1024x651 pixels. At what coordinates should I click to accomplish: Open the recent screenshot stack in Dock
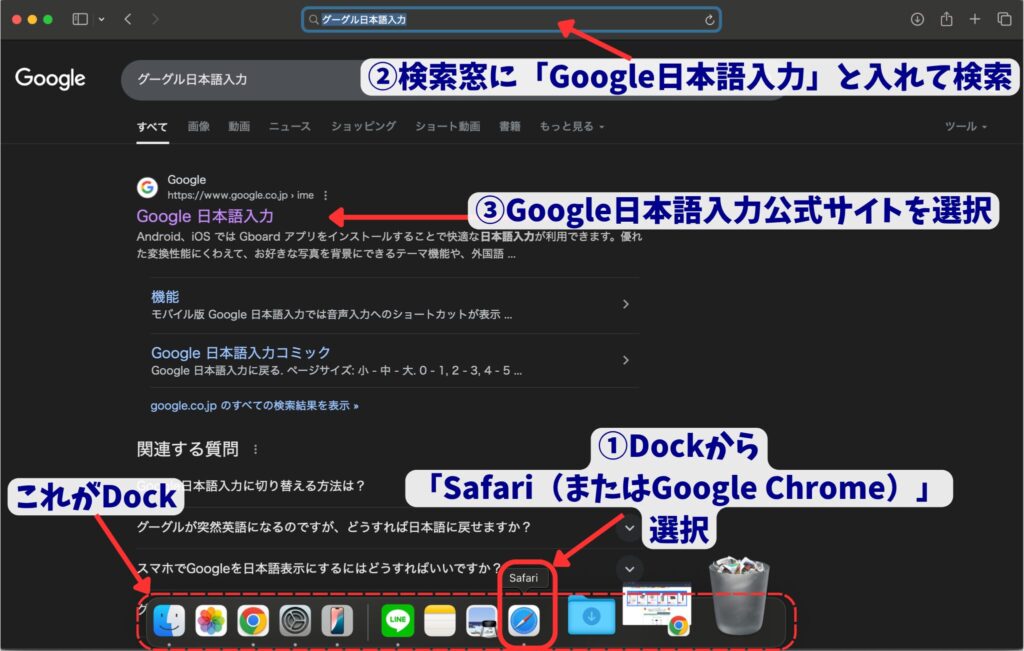click(x=656, y=610)
